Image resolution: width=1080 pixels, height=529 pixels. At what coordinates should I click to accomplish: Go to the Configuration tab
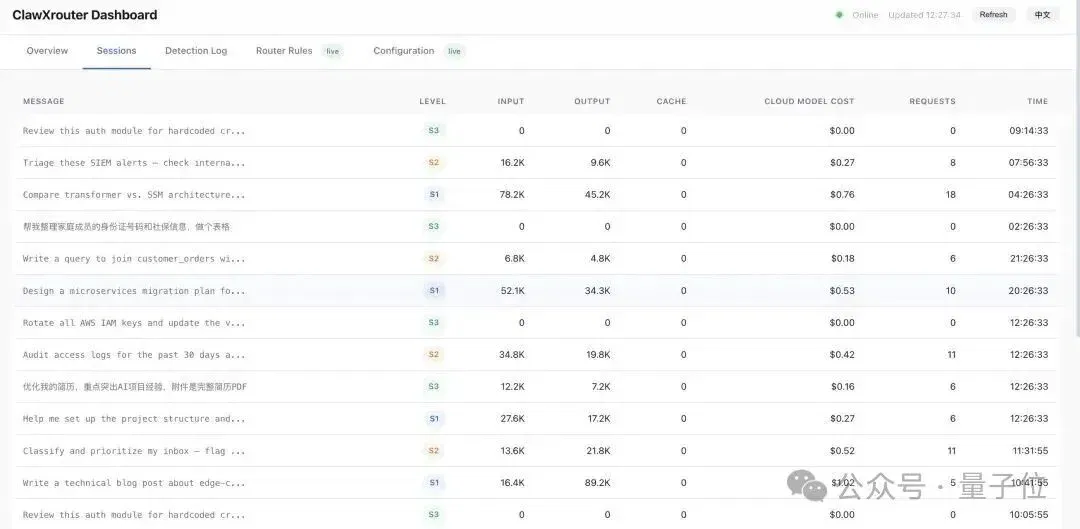click(404, 51)
